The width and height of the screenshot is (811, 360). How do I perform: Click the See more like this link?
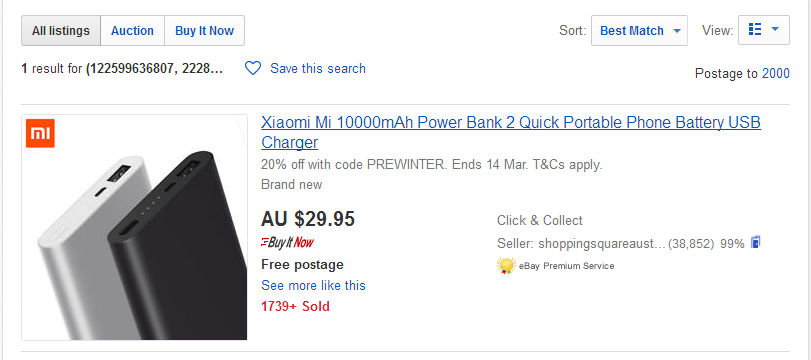(313, 286)
